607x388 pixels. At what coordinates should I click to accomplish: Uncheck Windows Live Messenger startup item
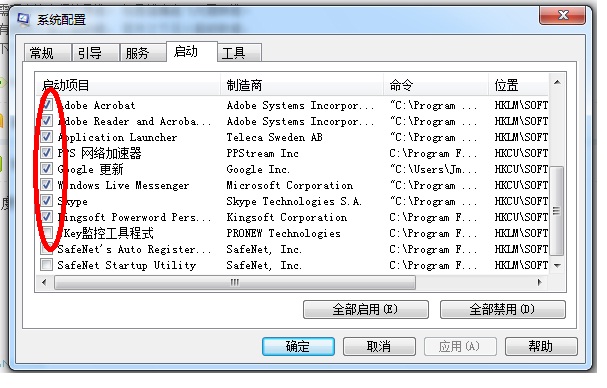pos(47,185)
